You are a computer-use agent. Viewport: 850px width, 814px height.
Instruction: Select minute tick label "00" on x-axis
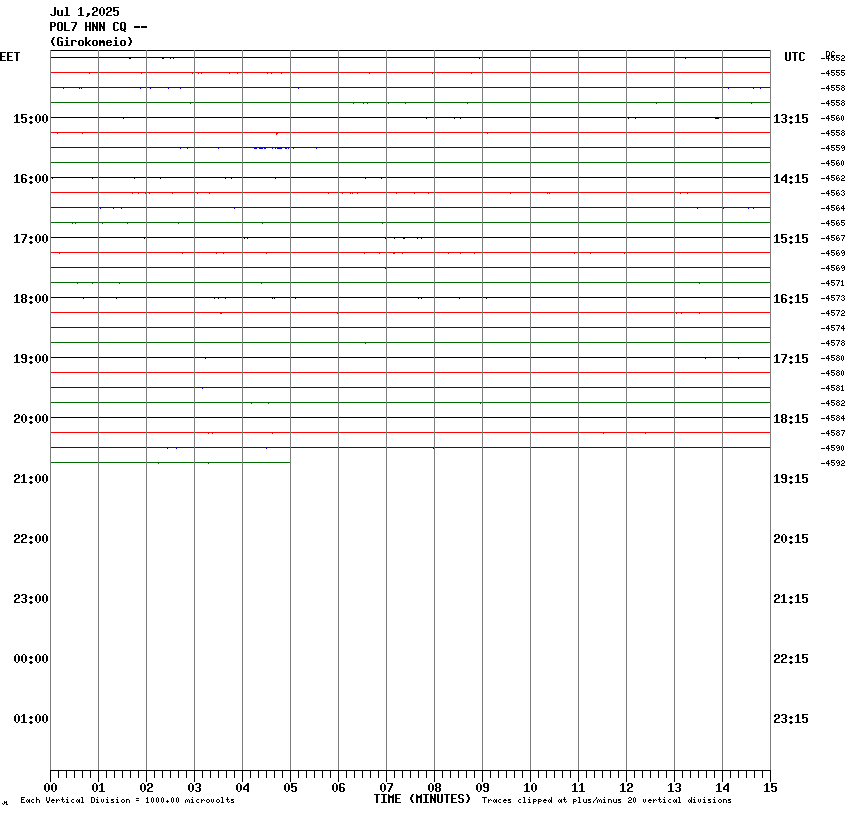[50, 788]
